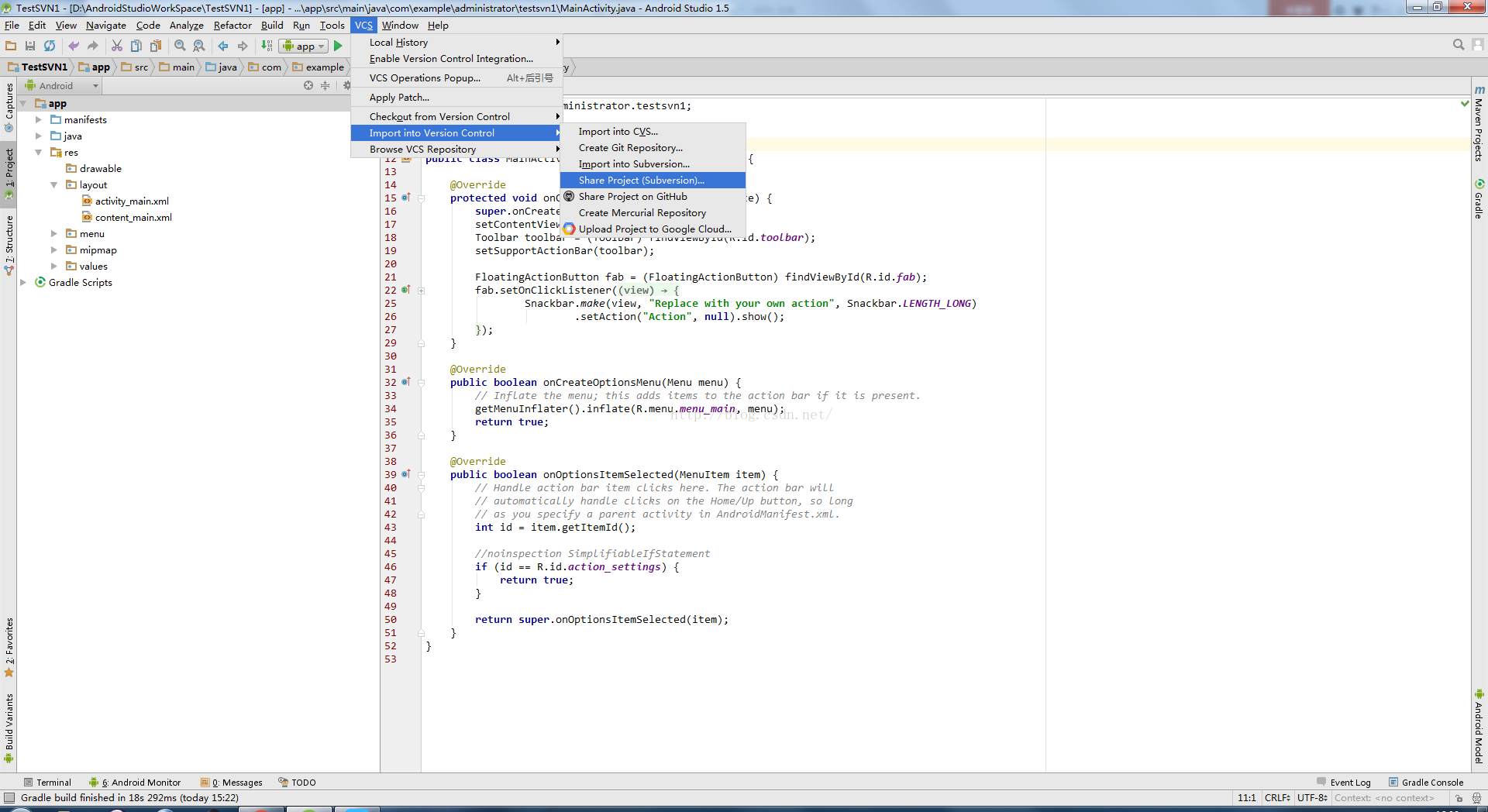Click the override gutter icon on line 32
The height and width of the screenshot is (812, 1488).
pyautogui.click(x=405, y=382)
